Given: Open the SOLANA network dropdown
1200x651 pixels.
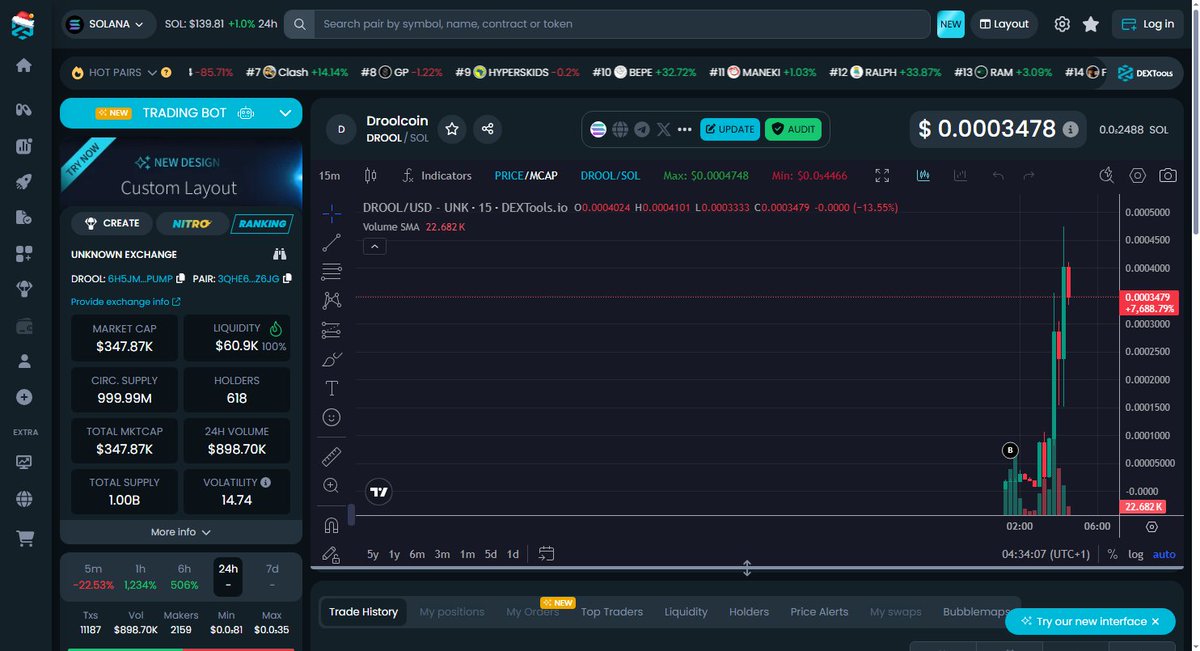Looking at the screenshot, I should (107, 22).
